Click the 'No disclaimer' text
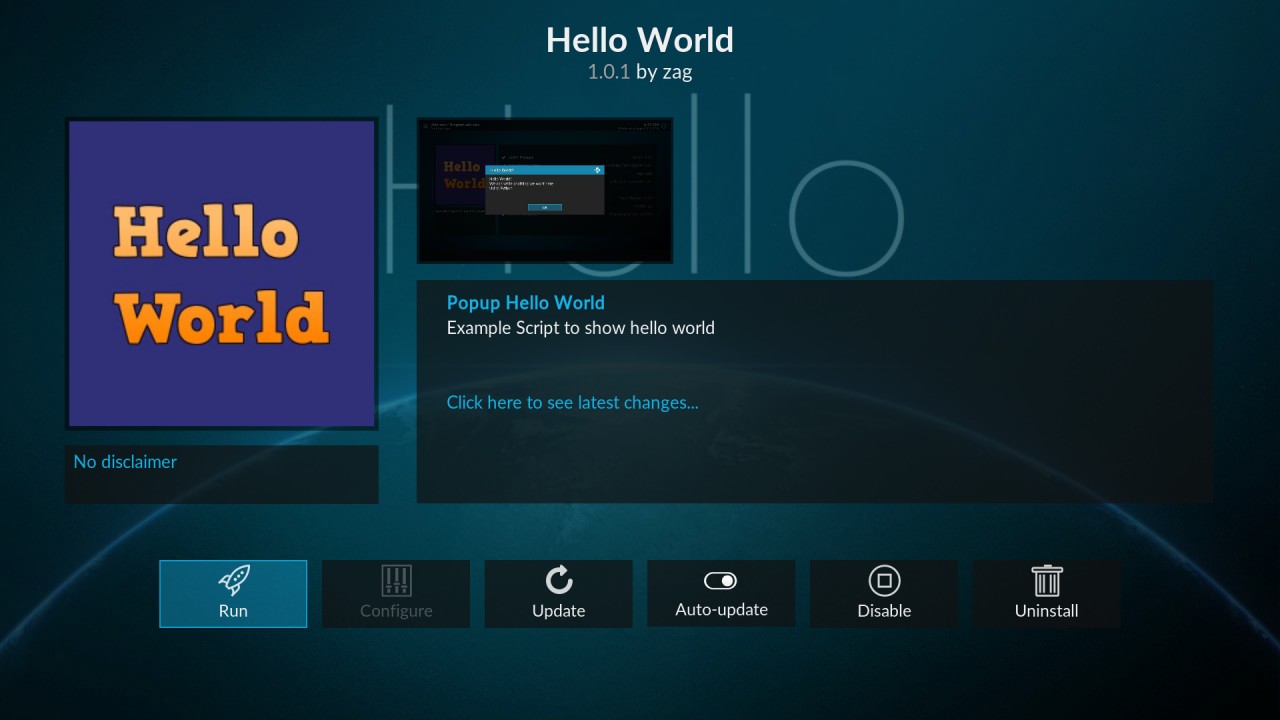Viewport: 1280px width, 720px height. pos(125,462)
